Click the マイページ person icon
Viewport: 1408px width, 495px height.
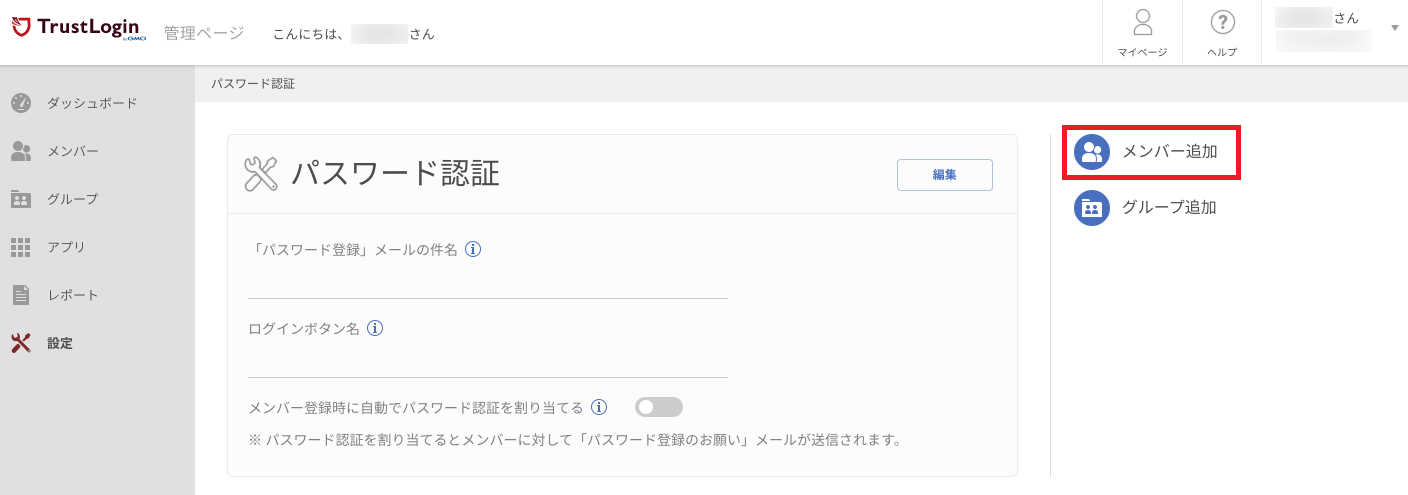tap(1142, 22)
